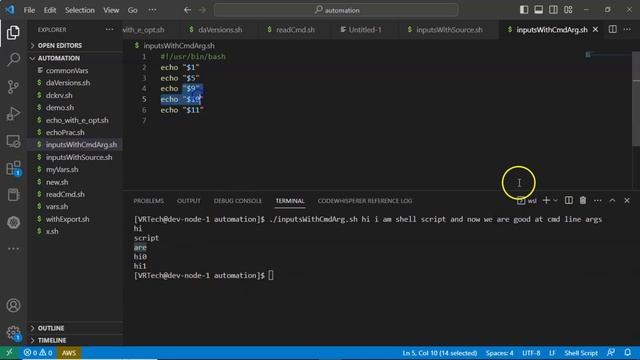The image size is (640, 360).
Task: Open the PROBLEMS panel tab
Action: pyautogui.click(x=149, y=201)
